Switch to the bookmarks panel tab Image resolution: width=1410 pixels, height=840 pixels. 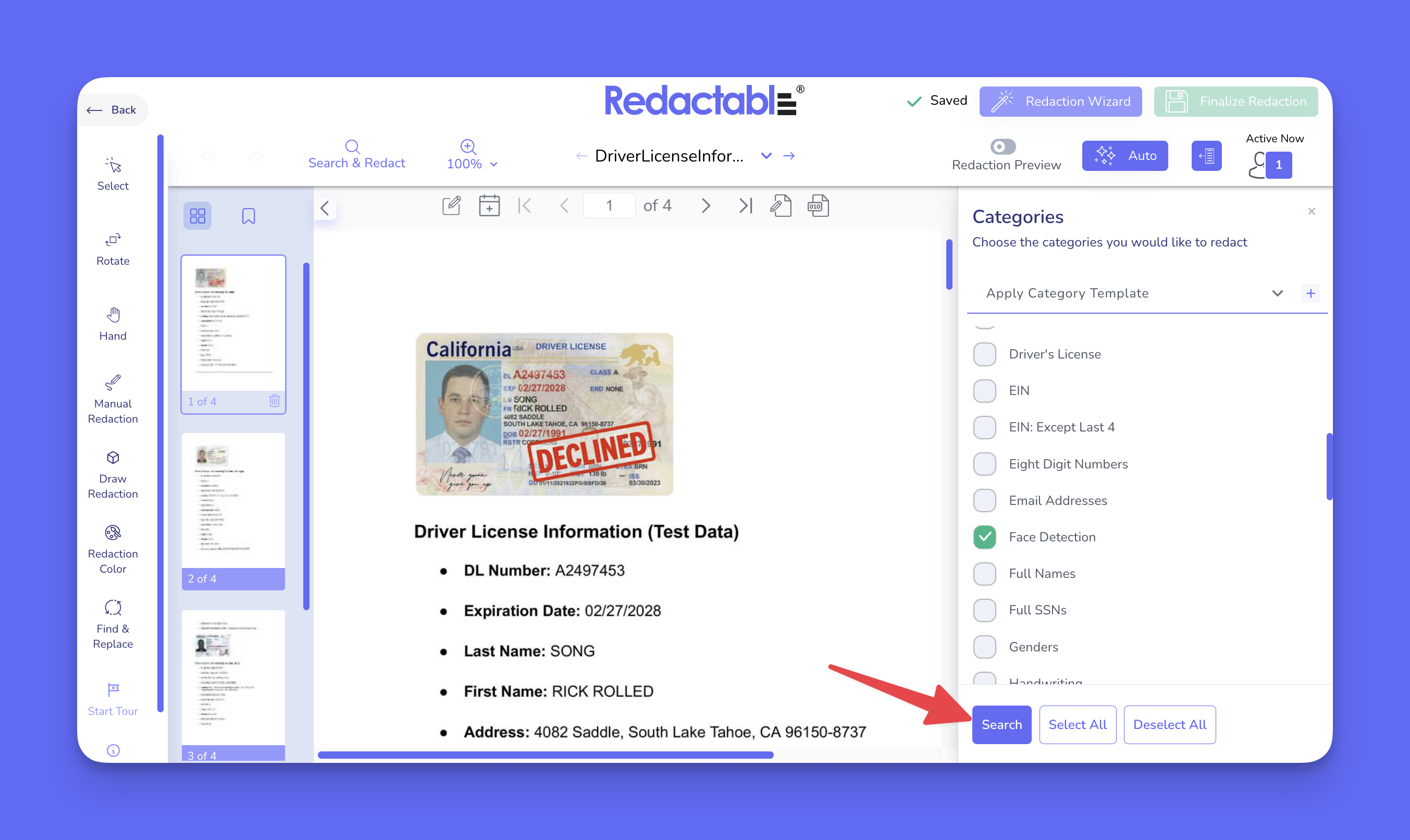[x=248, y=216]
